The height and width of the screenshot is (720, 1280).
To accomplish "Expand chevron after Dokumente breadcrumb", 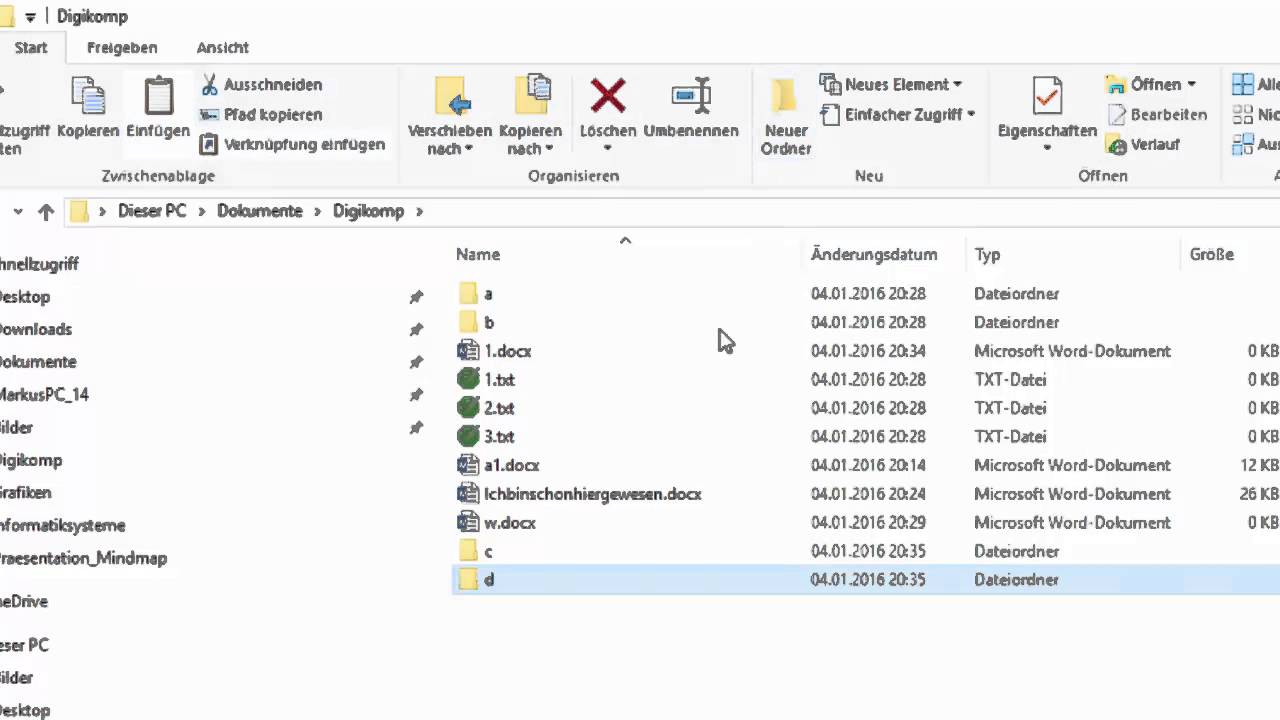I will tap(318, 211).
